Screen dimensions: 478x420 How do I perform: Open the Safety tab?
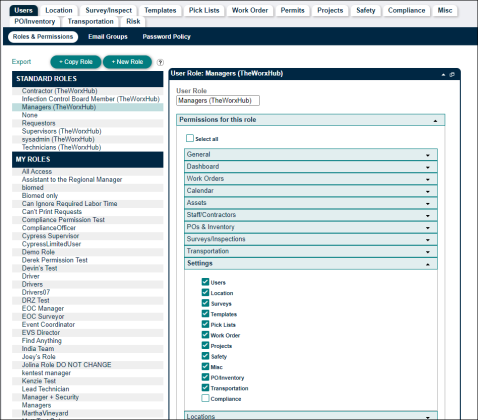pos(366,10)
